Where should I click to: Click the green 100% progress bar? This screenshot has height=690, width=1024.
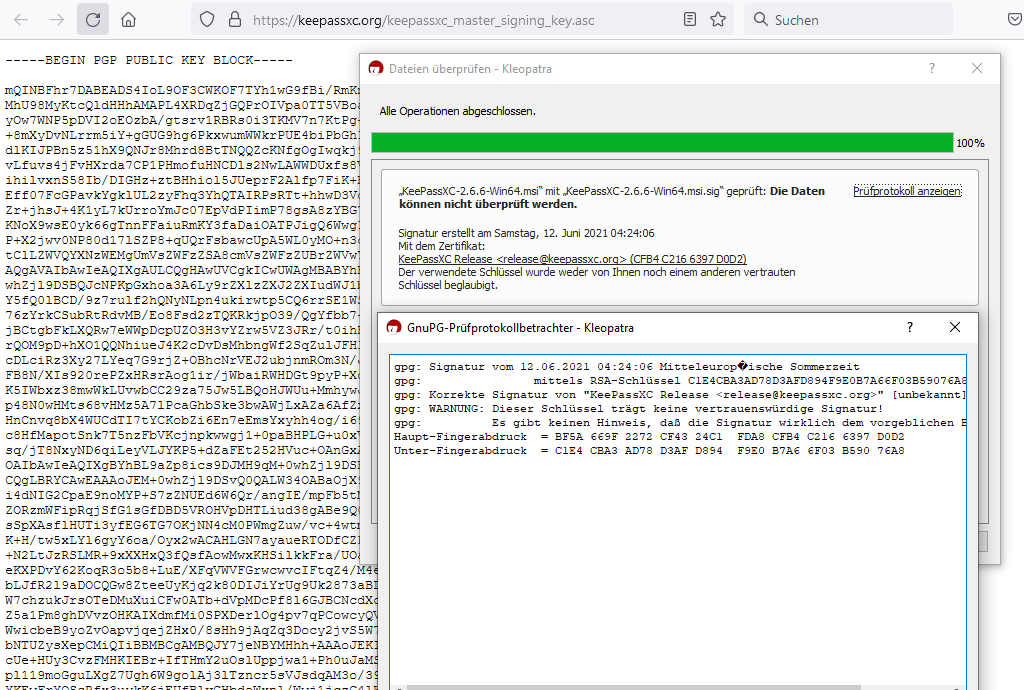pos(662,142)
